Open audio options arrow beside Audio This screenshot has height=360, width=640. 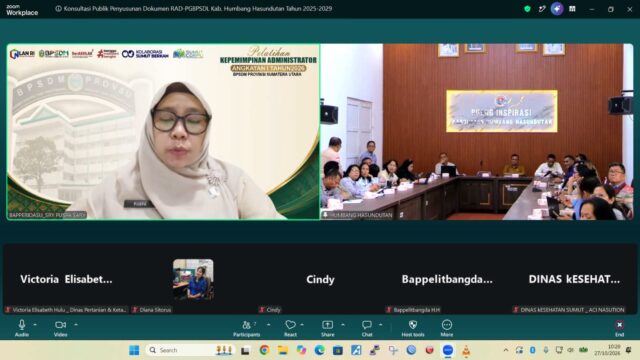click(x=35, y=325)
